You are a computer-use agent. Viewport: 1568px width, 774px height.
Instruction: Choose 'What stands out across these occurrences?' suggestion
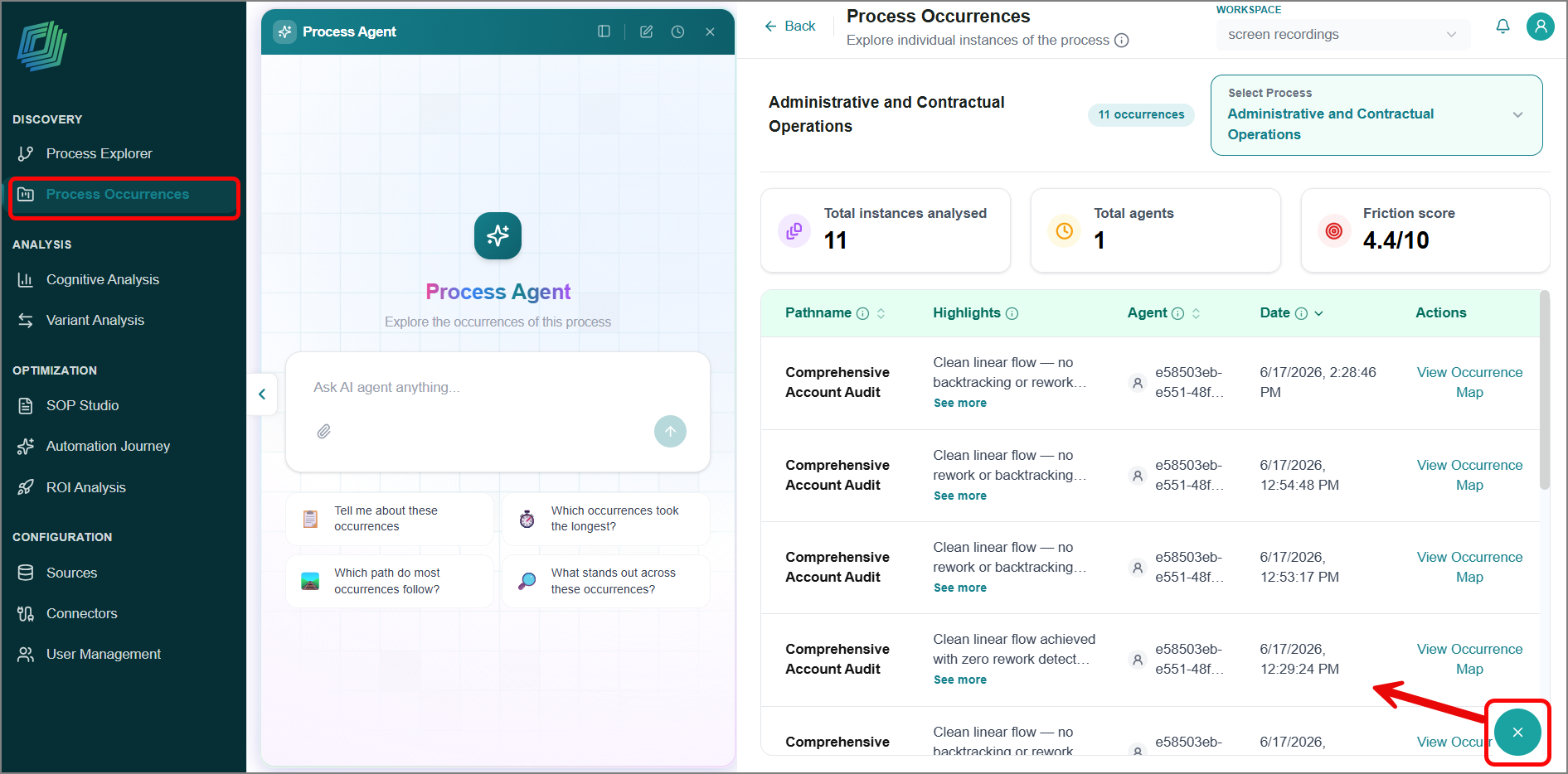point(606,581)
